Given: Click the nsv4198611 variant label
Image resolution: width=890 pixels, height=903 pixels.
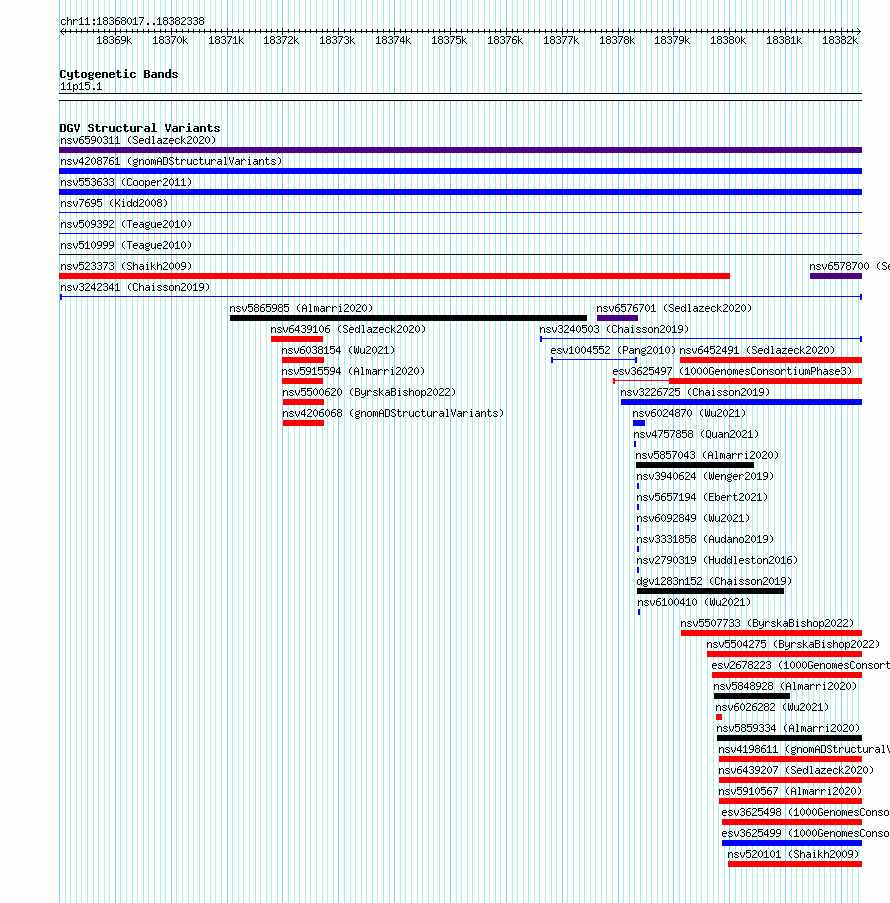Looking at the screenshot, I should pos(804,749).
